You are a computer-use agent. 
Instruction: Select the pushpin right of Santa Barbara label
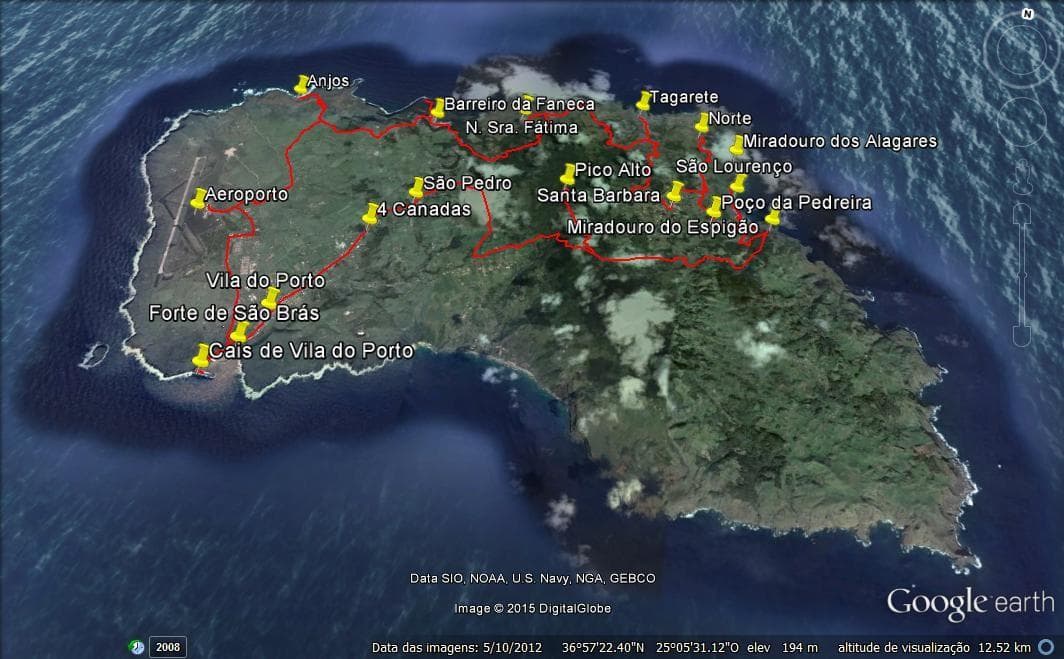tap(674, 191)
